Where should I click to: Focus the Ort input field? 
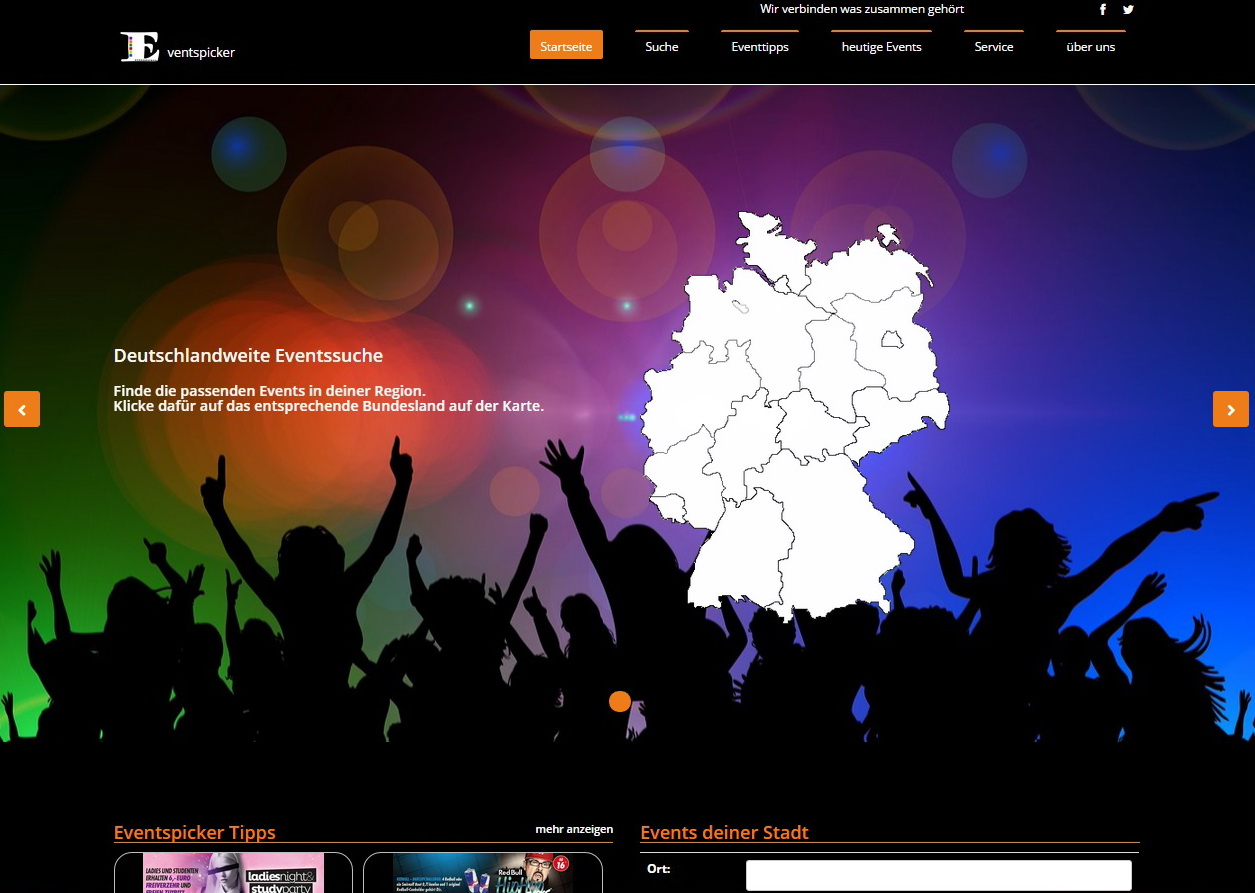(x=938, y=875)
